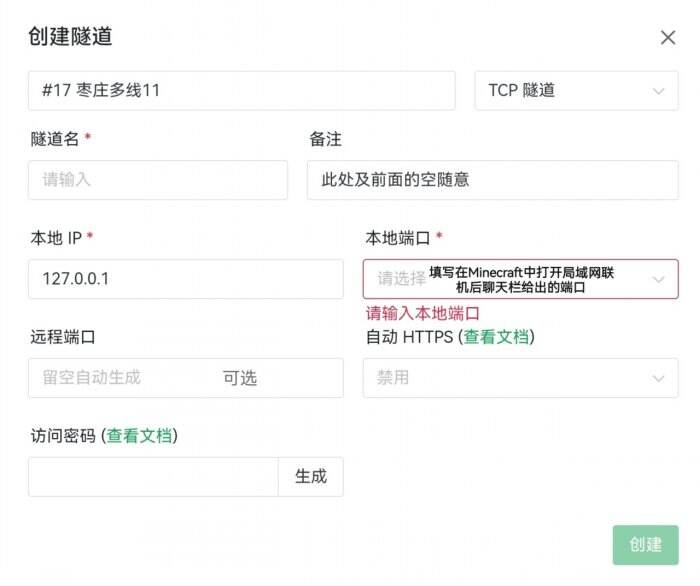The width and height of the screenshot is (700, 586).
Task: Click the 备注 text field
Action: point(493,180)
